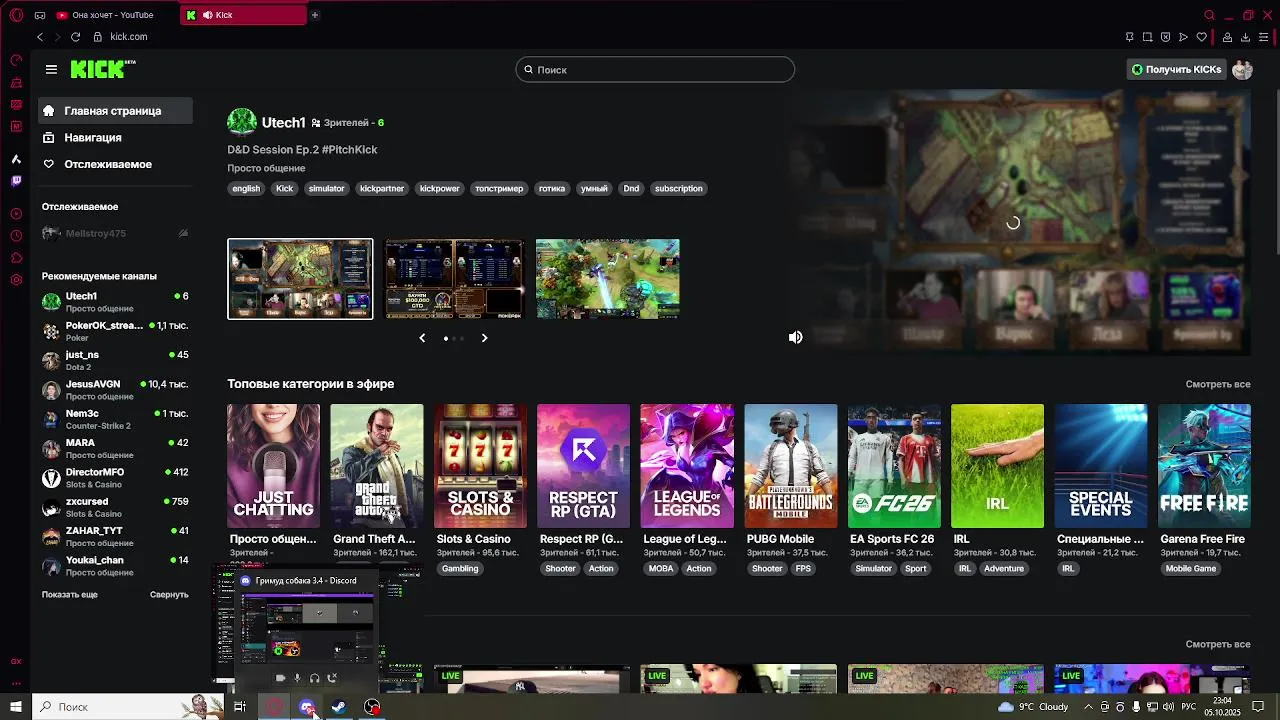Click Смотреть все for top categories
The height and width of the screenshot is (720, 1280).
[1218, 384]
